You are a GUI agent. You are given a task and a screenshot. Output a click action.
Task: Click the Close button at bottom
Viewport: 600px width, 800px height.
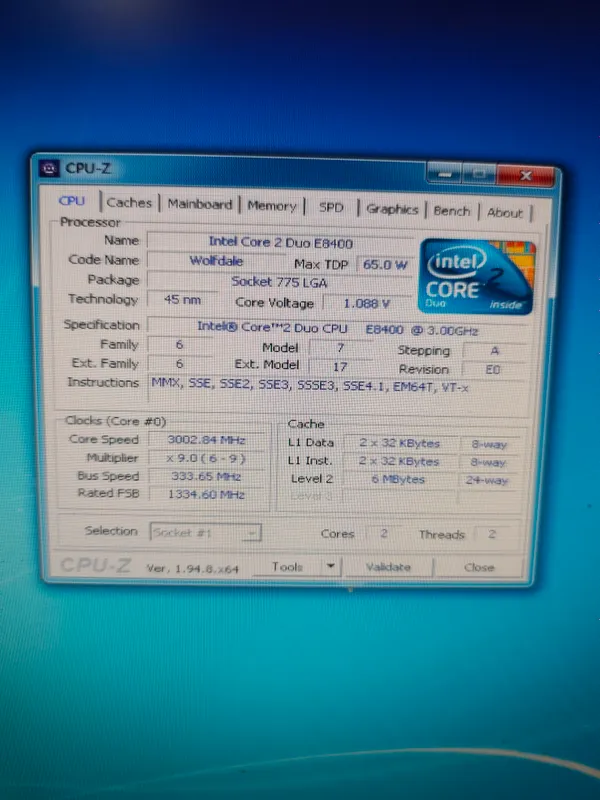click(479, 567)
